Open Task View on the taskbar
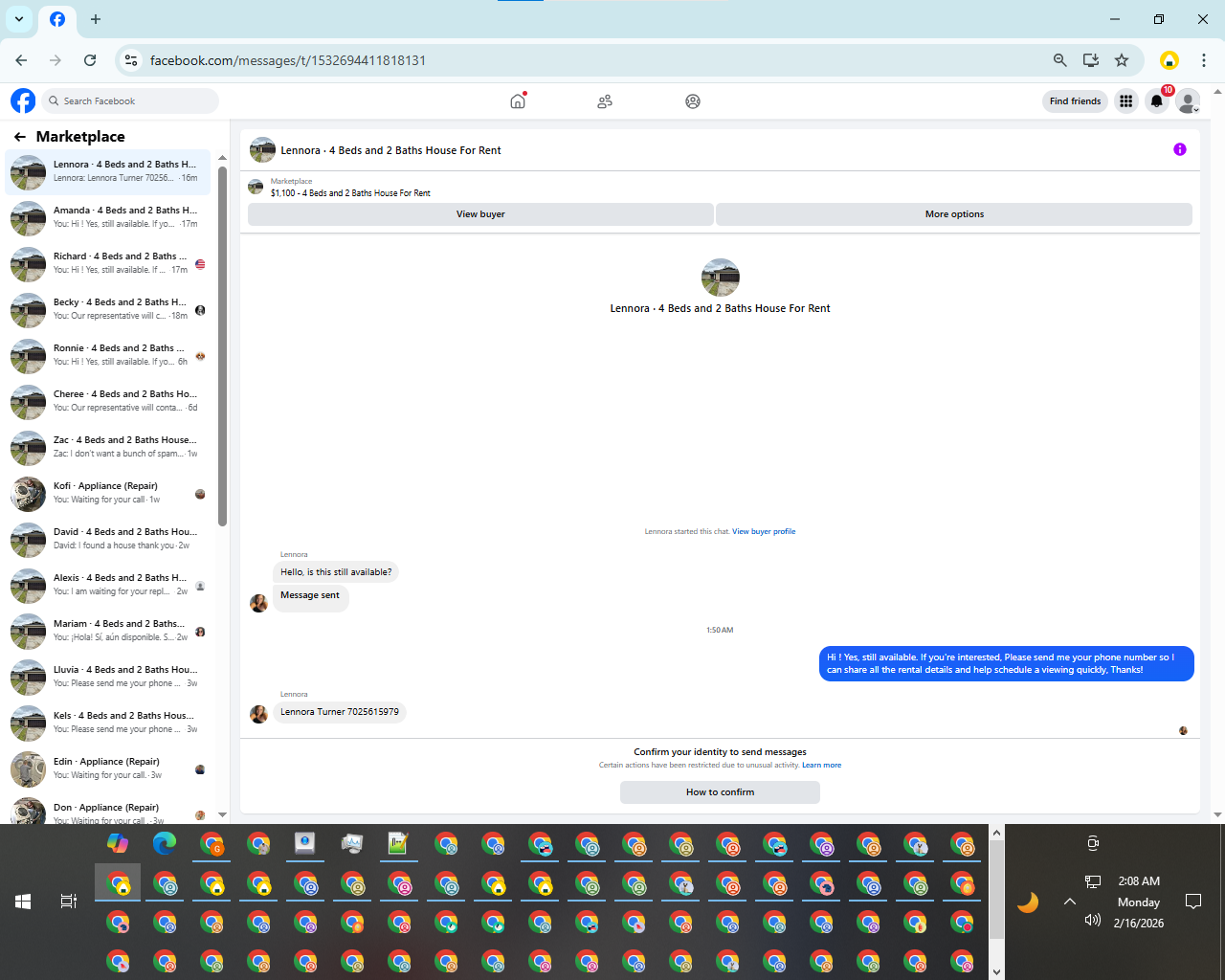1225x980 pixels. point(69,902)
